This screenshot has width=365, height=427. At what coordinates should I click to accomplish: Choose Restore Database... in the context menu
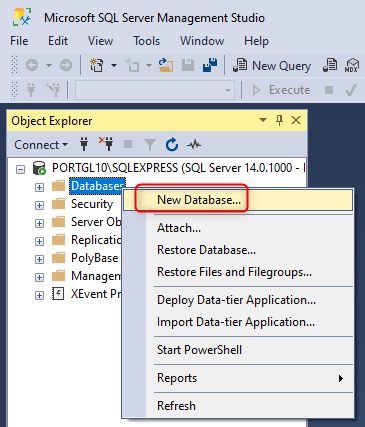tap(206, 250)
